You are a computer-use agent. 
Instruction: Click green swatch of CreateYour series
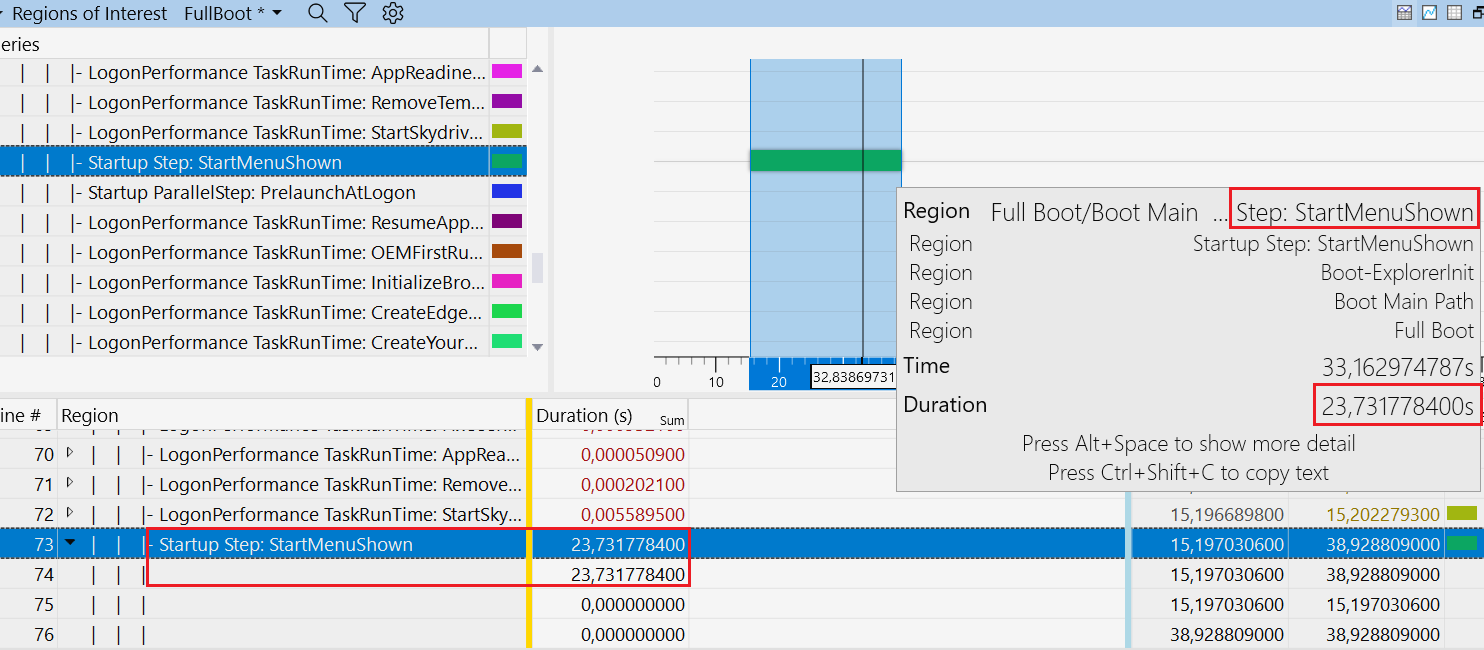507,342
